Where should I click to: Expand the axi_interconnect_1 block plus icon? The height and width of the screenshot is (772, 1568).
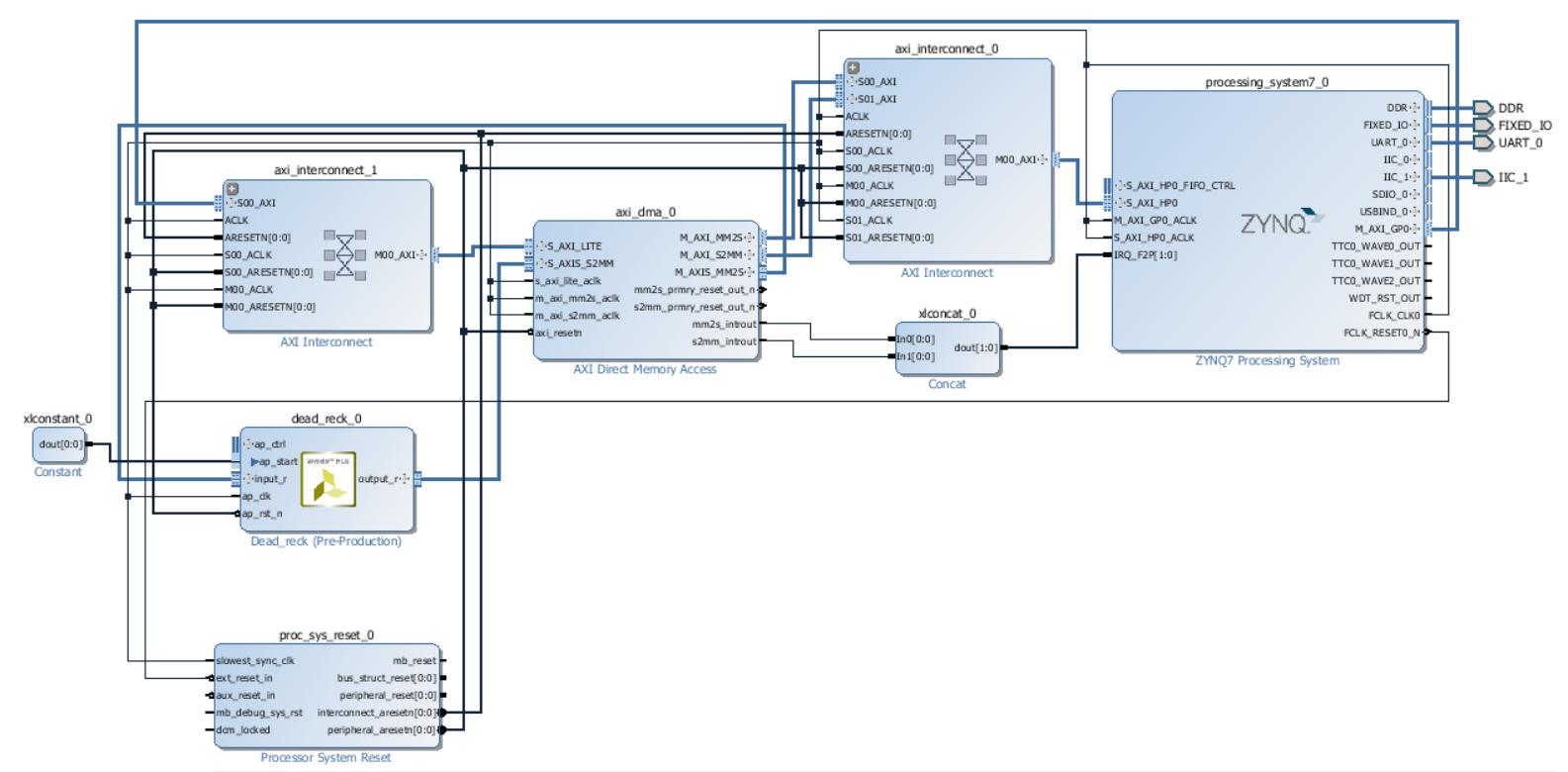coord(232,189)
